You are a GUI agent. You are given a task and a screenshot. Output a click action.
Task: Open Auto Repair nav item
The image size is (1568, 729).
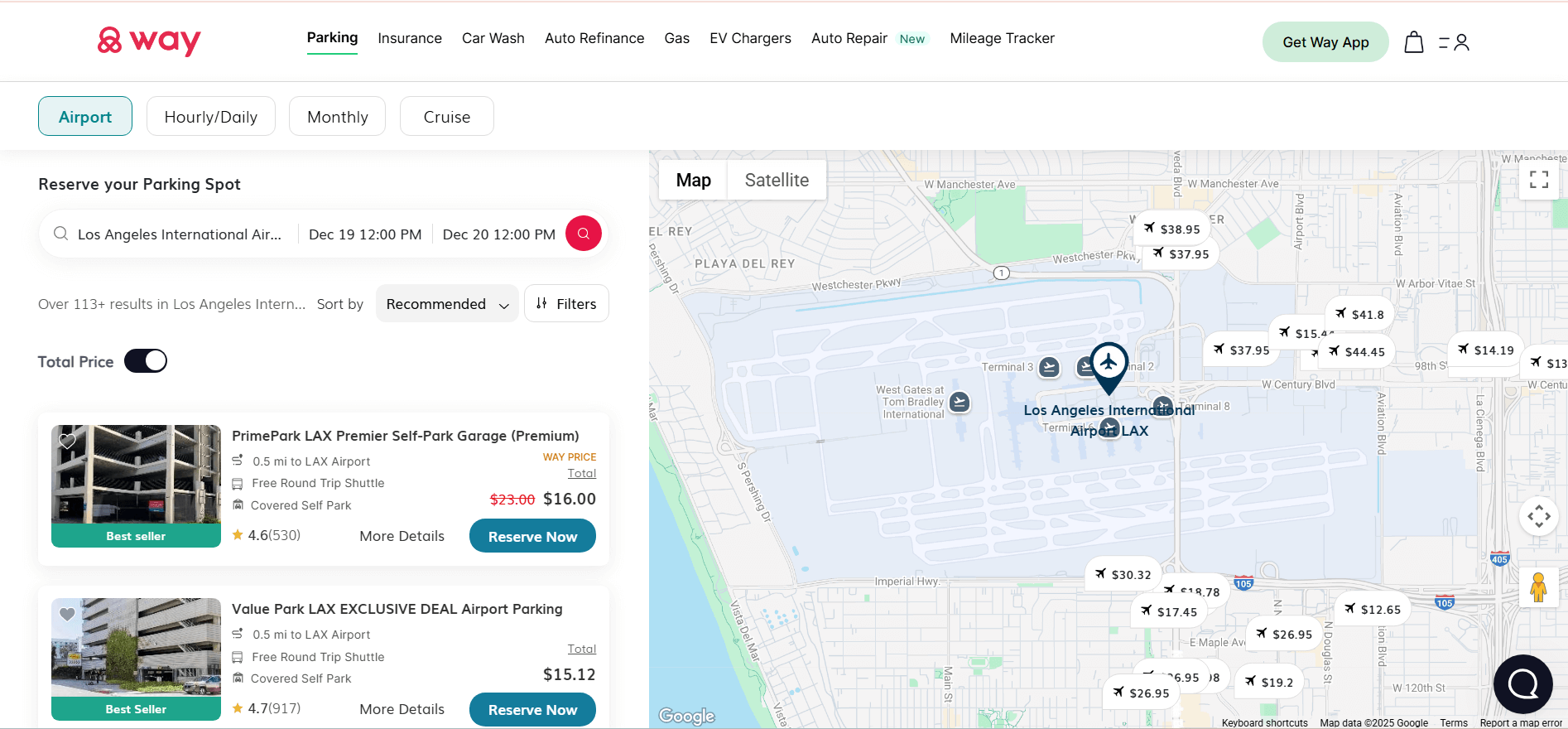[849, 38]
